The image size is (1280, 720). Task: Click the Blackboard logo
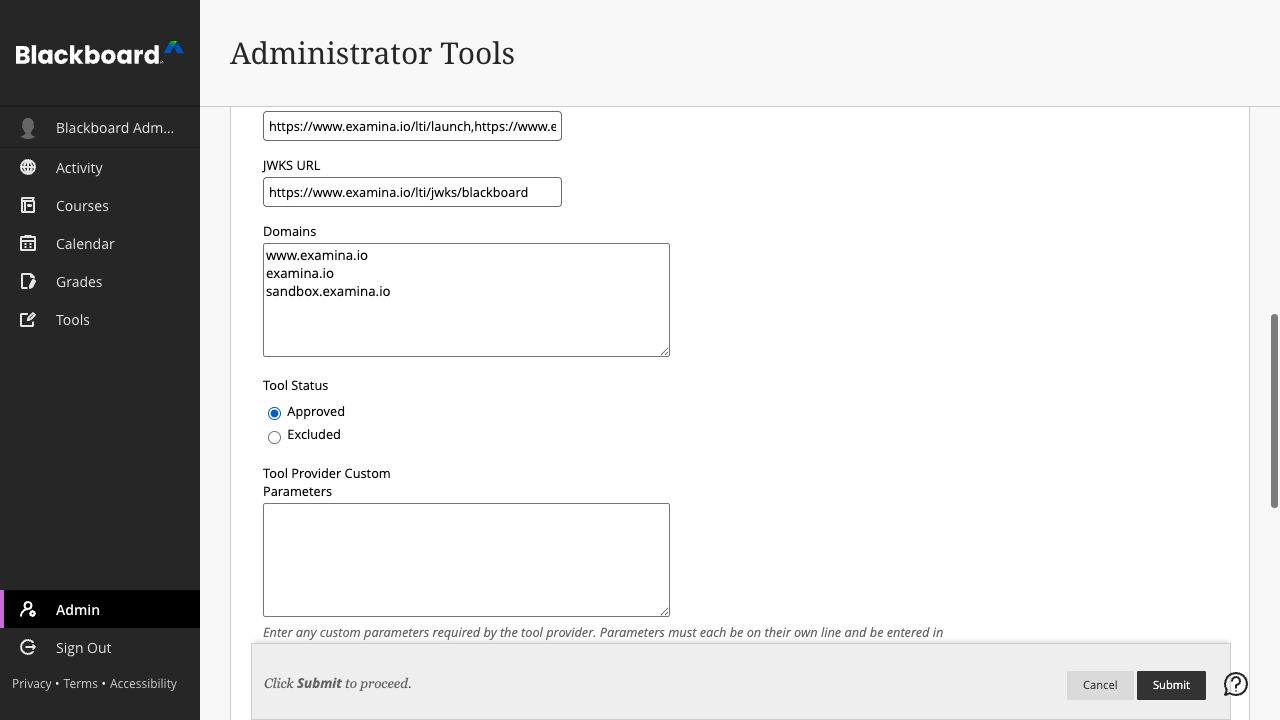(x=99, y=54)
